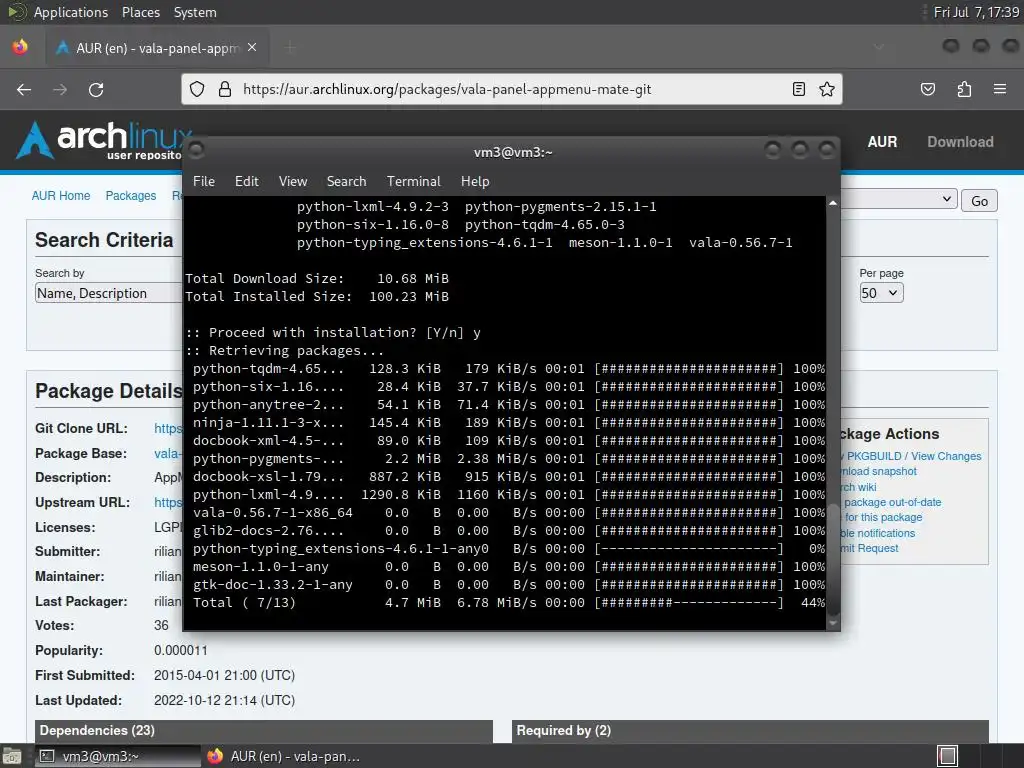Close the AUR vala-panel-appmenu browser tab
Viewport: 1024px width, 768px height.
pos(252,48)
